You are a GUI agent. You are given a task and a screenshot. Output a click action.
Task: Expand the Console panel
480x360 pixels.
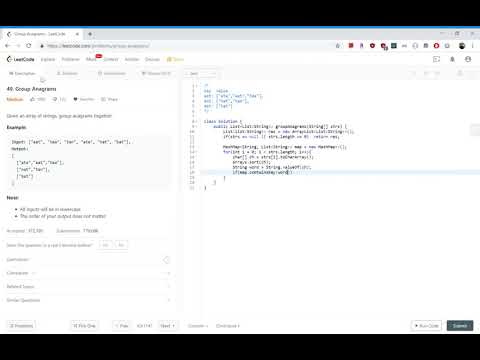click(198, 326)
